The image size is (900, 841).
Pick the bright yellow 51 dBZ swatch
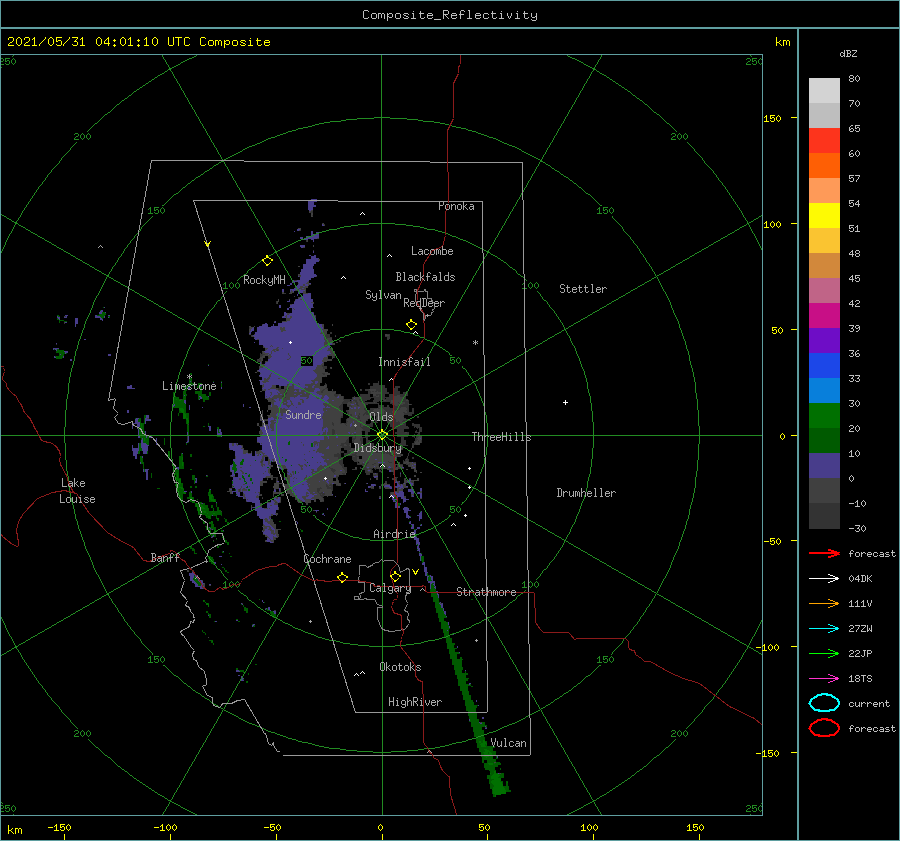pos(824,216)
